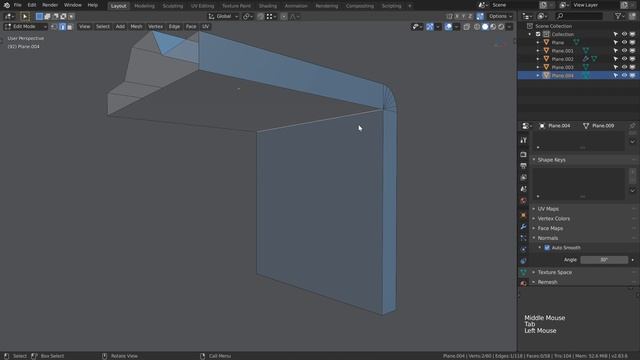Open the Object Data mesh properties tab
The height and width of the screenshot is (360, 640).
(523, 272)
